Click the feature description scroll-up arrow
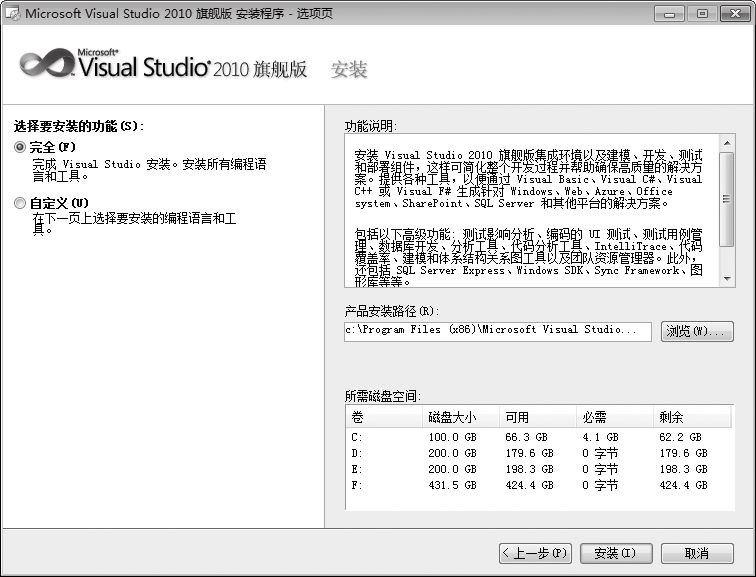Viewport: 756px width, 577px height. click(727, 143)
